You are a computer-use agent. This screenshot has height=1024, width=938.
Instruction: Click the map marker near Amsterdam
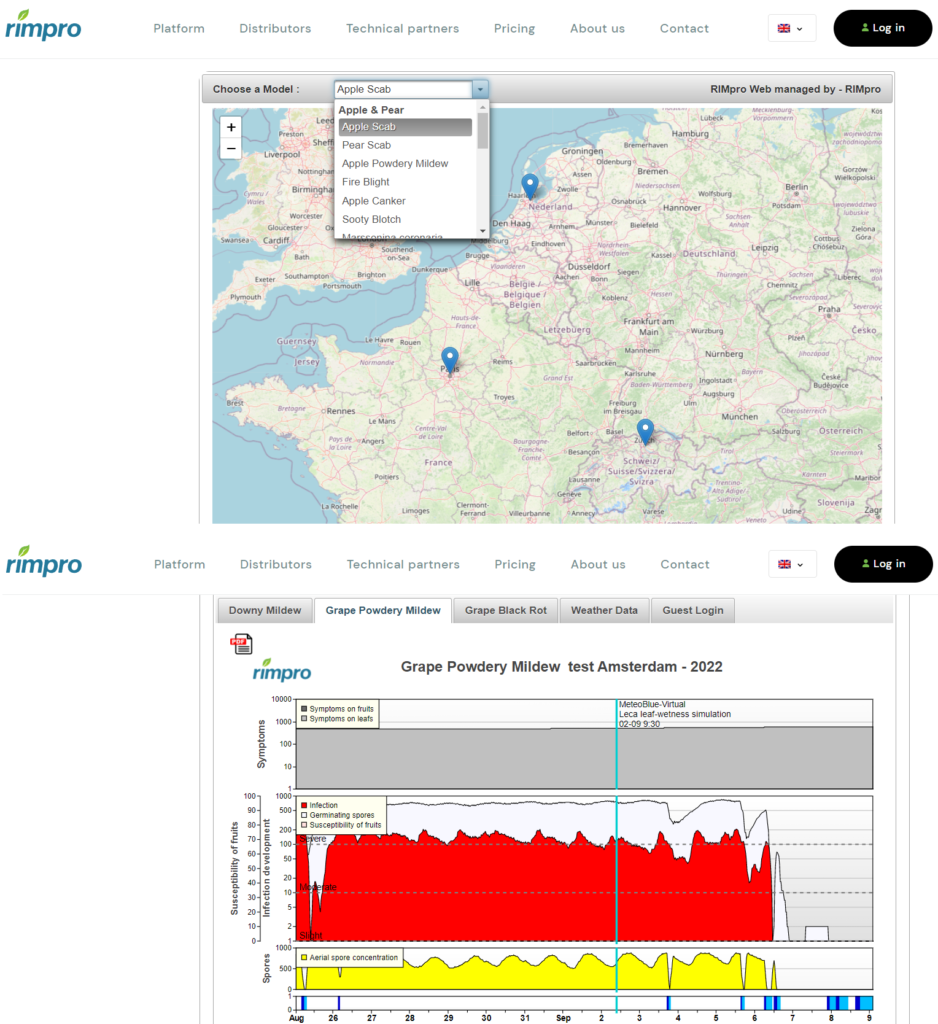[x=530, y=186]
